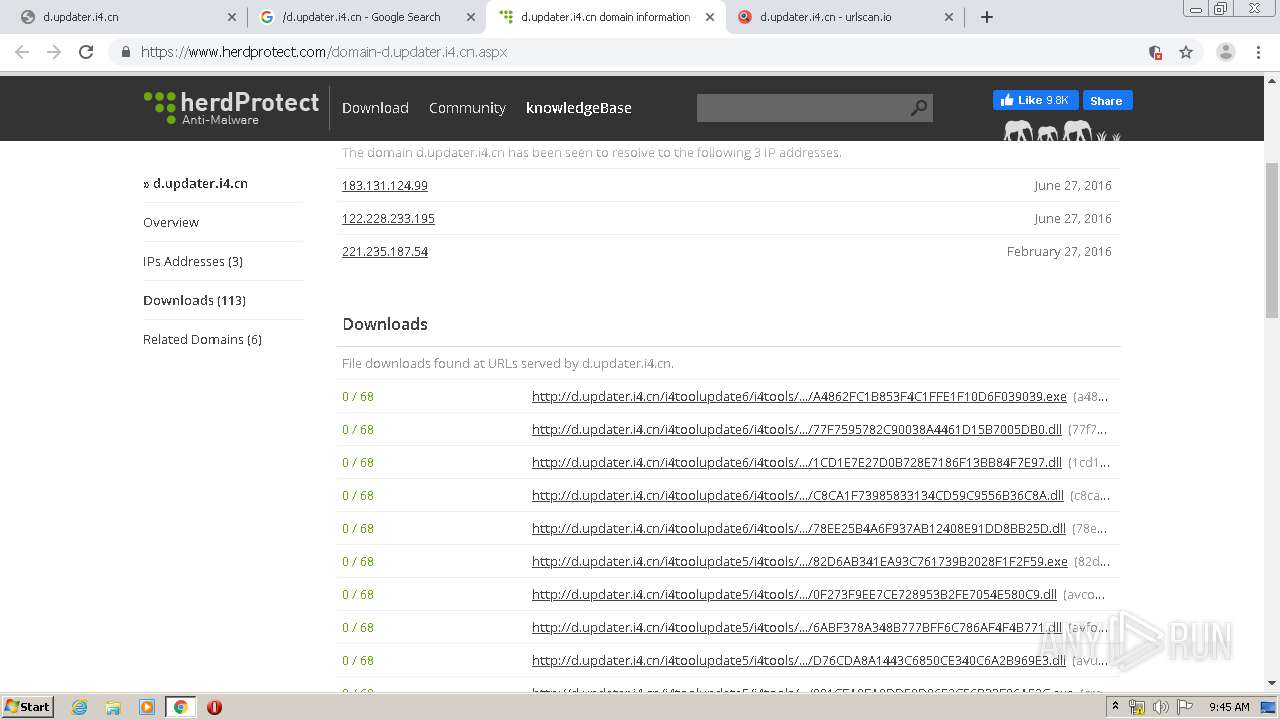1280x720 pixels.
Task: View site info via the padlock icon
Action: point(126,52)
